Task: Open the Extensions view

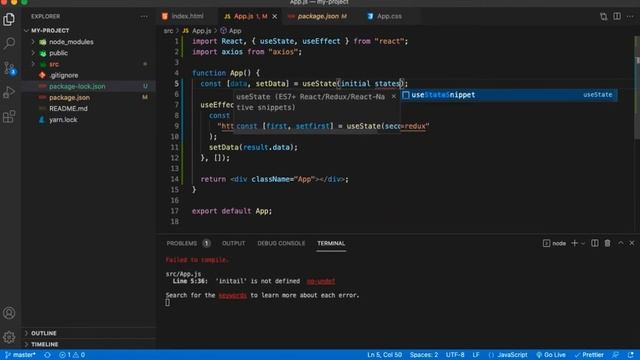Action: [x=9, y=117]
